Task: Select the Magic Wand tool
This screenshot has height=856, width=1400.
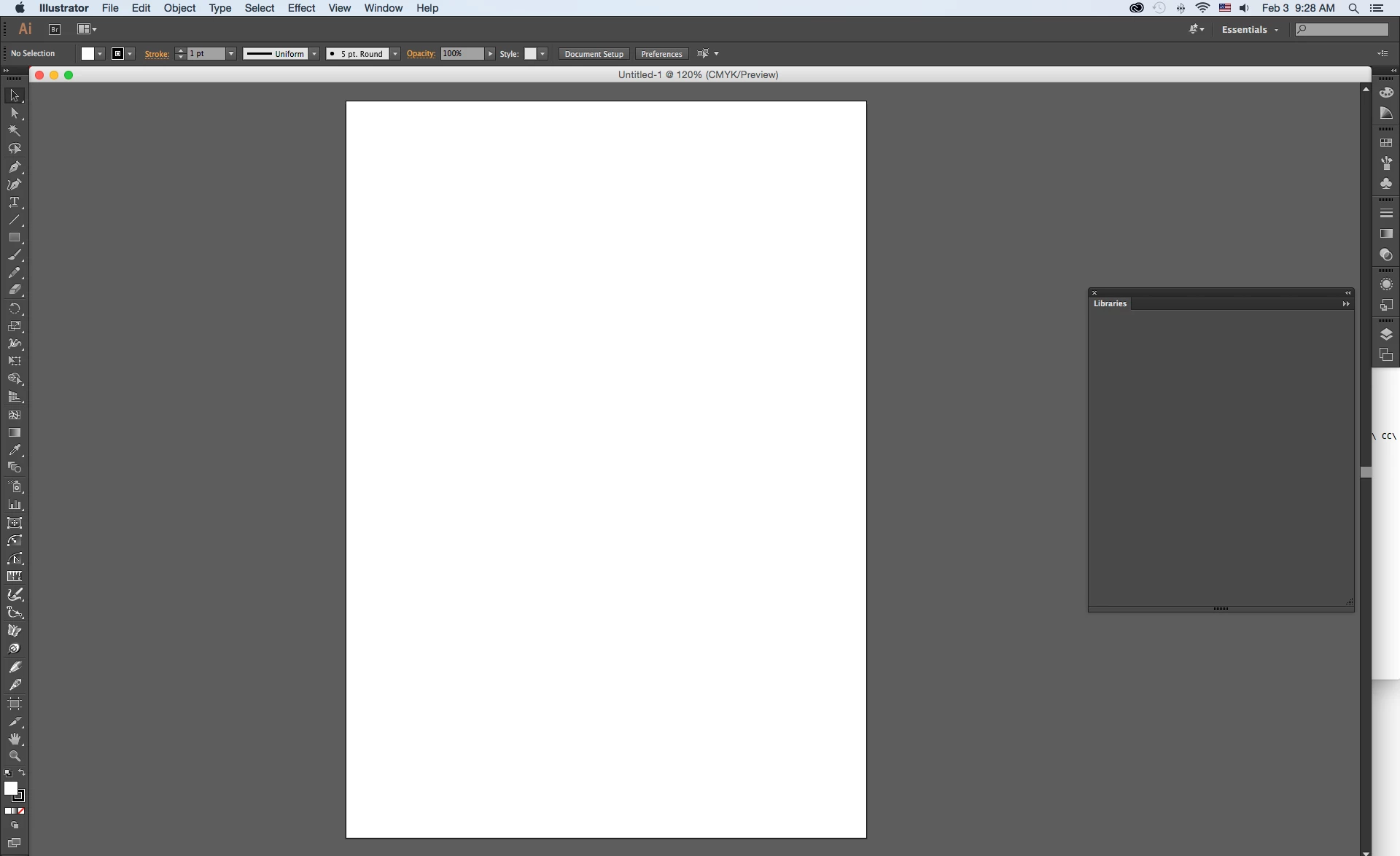Action: [x=14, y=131]
